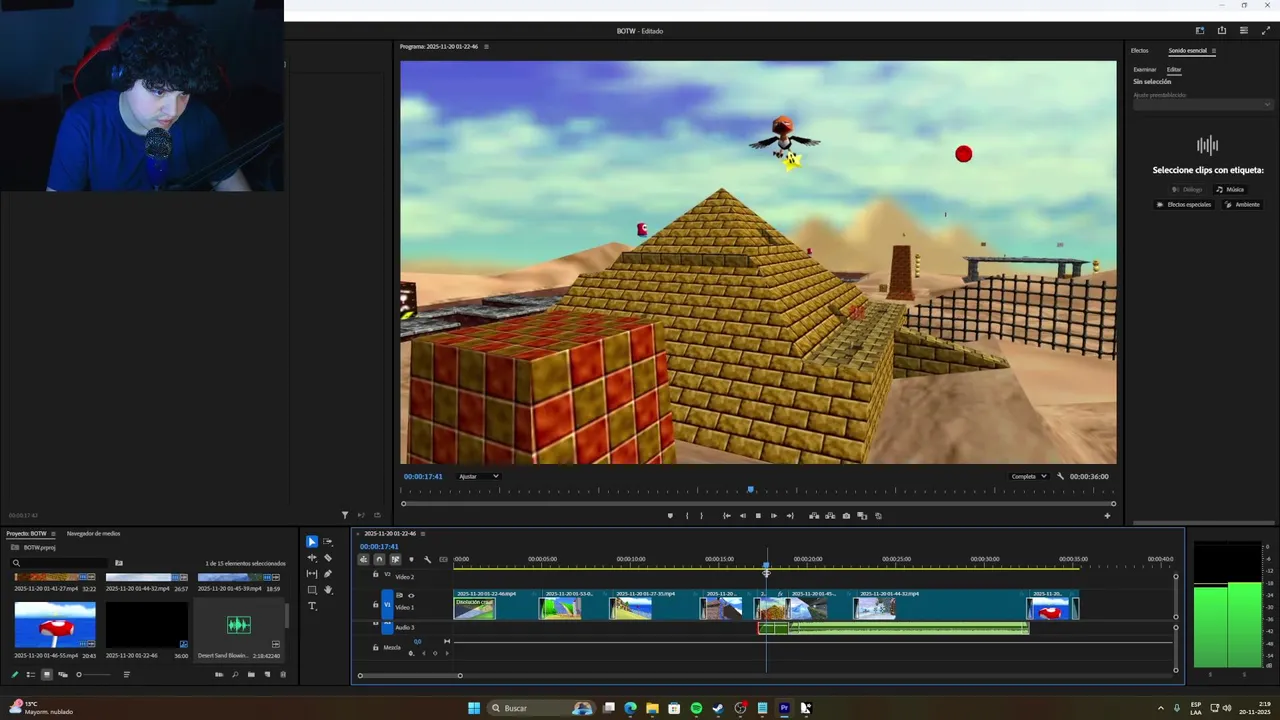Select the Slip tool
This screenshot has width=1280, height=720.
312,574
